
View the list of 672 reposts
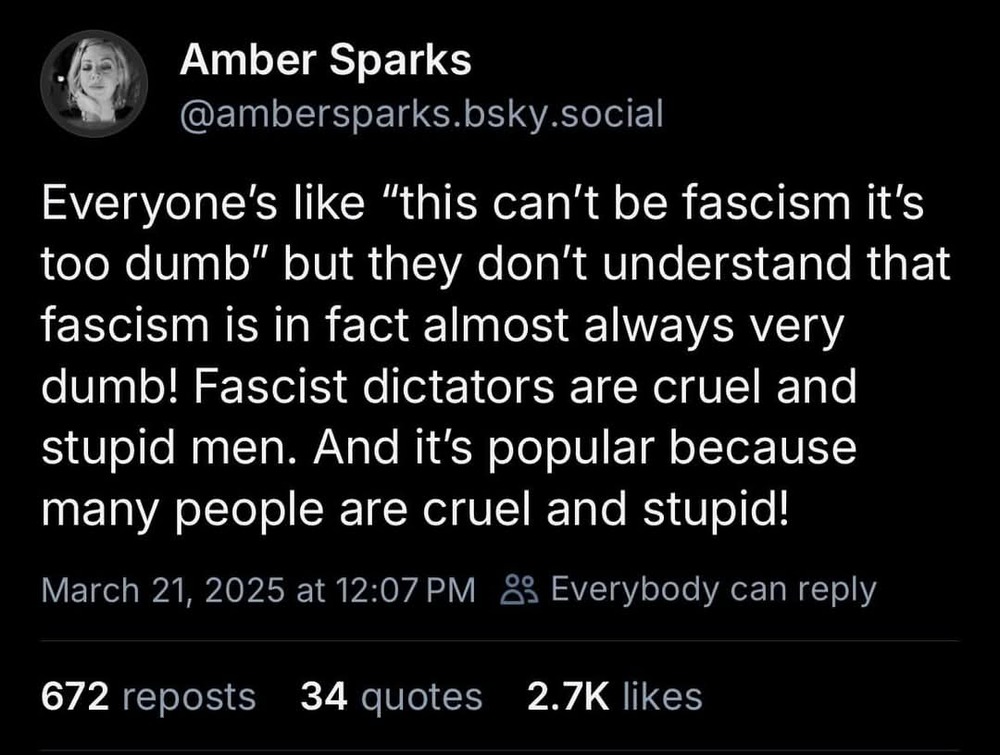click(x=149, y=696)
